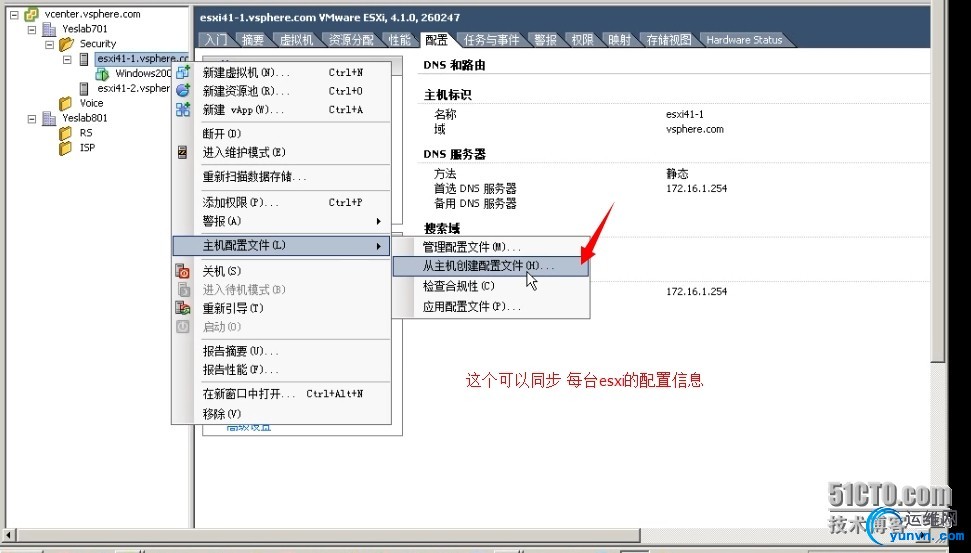Select Windows200 VM in tree
Image resolution: width=971 pixels, height=553 pixels.
click(x=144, y=74)
